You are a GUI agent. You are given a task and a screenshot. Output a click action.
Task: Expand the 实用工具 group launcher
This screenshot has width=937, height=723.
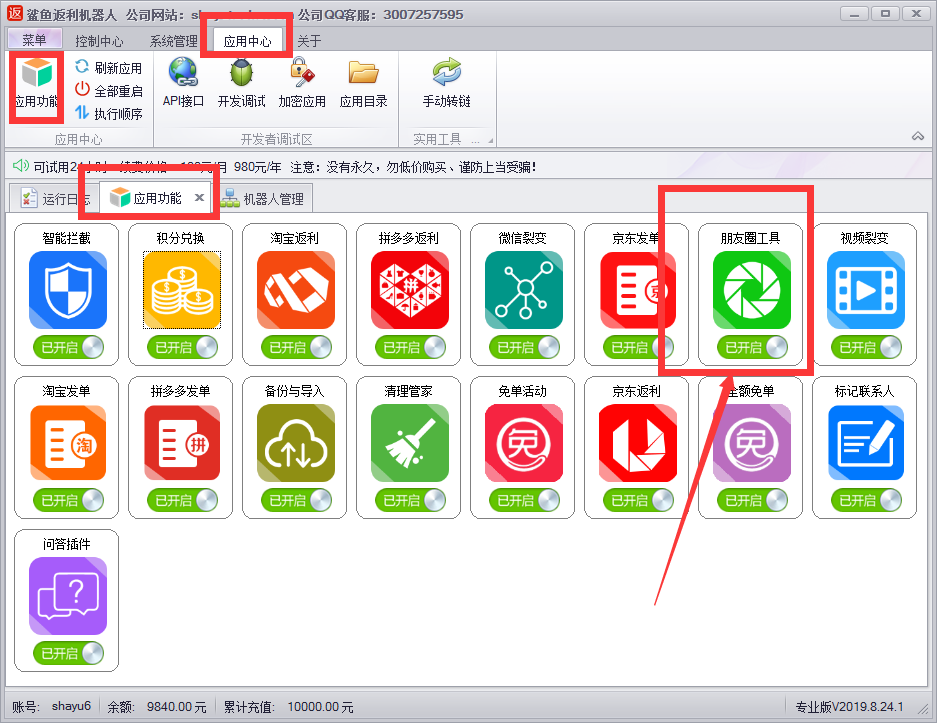point(490,140)
